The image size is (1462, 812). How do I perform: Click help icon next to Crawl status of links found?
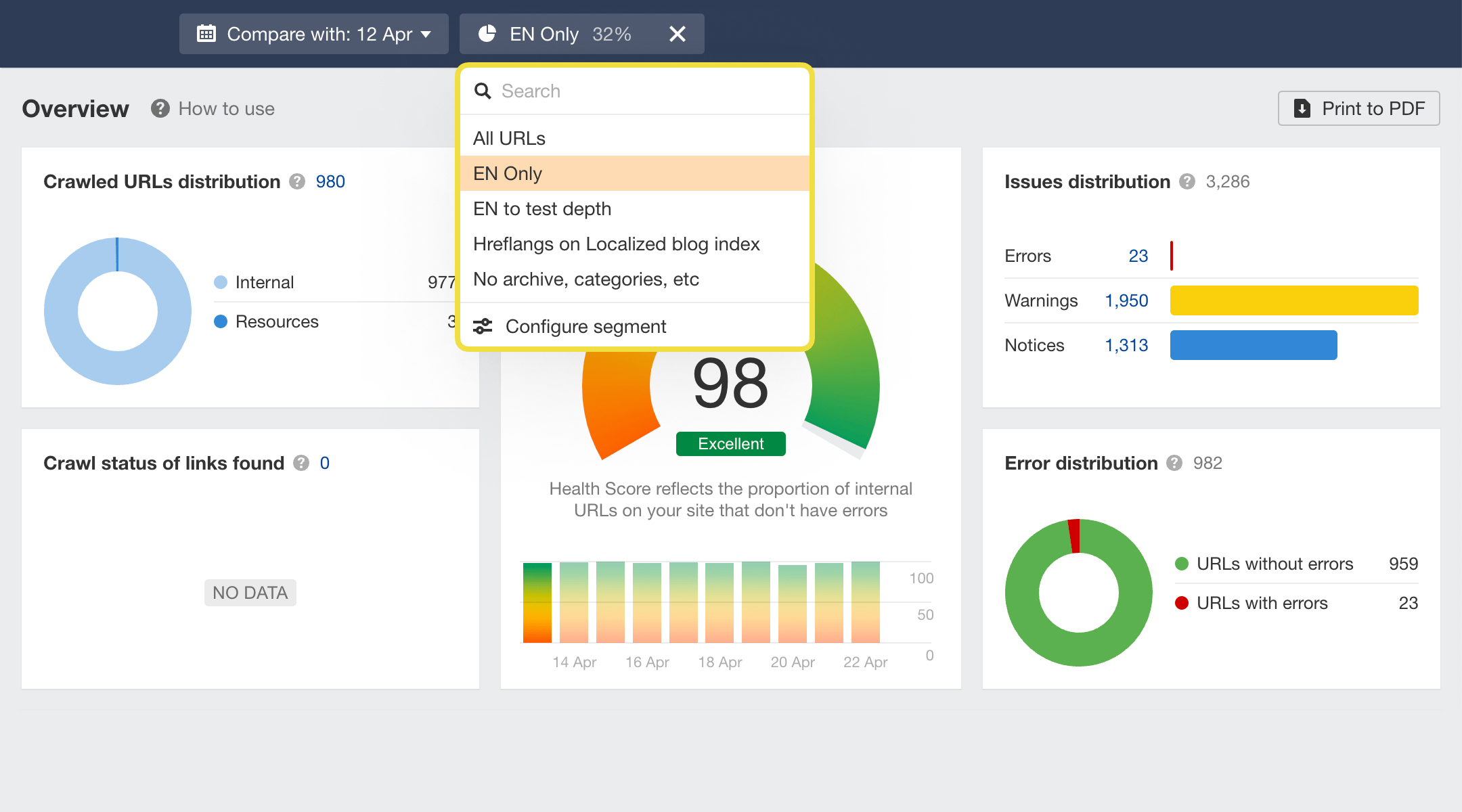coord(301,463)
